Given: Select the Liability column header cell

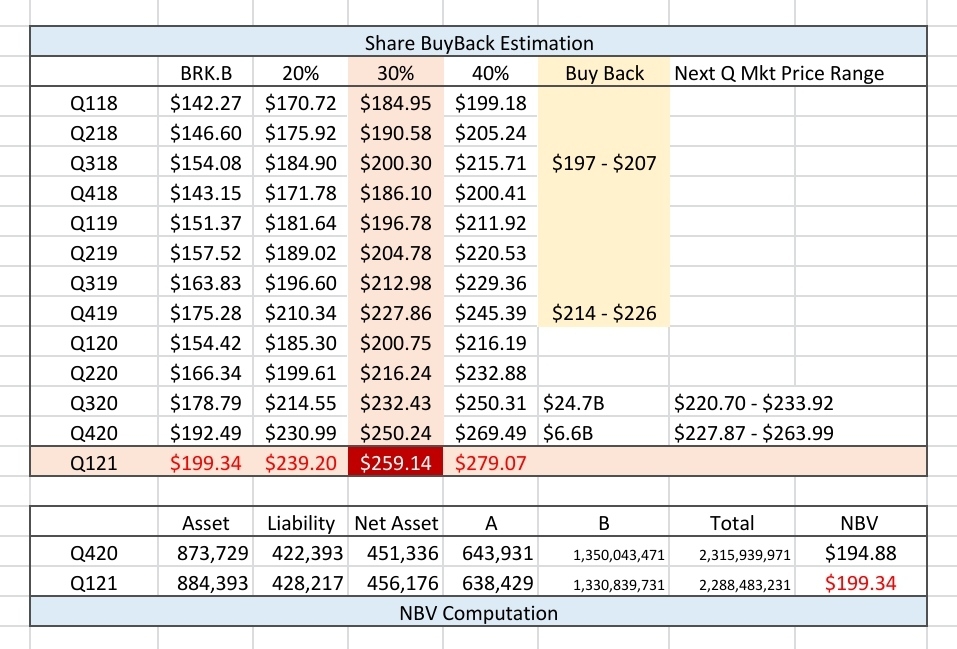Looking at the screenshot, I should tap(301, 522).
